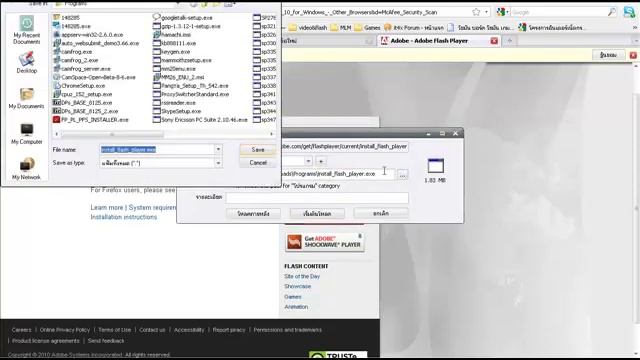Click the File name input field
This screenshot has height=360, width=640.
[158, 149]
